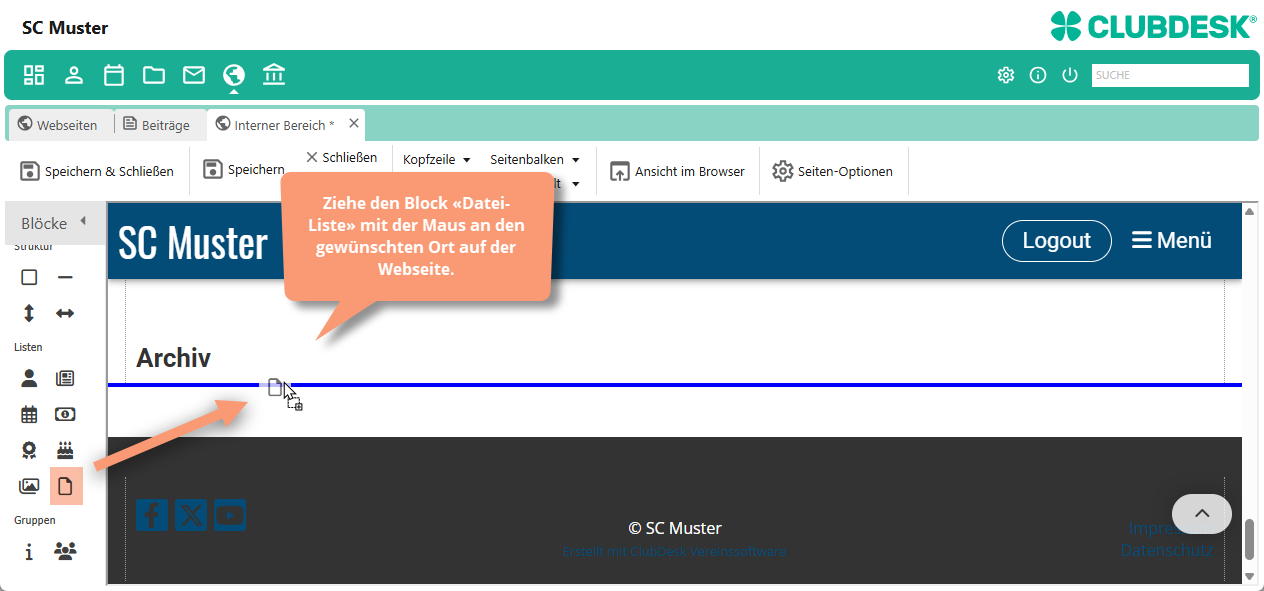Select the info group block icon
This screenshot has width=1264, height=591.
(x=29, y=551)
